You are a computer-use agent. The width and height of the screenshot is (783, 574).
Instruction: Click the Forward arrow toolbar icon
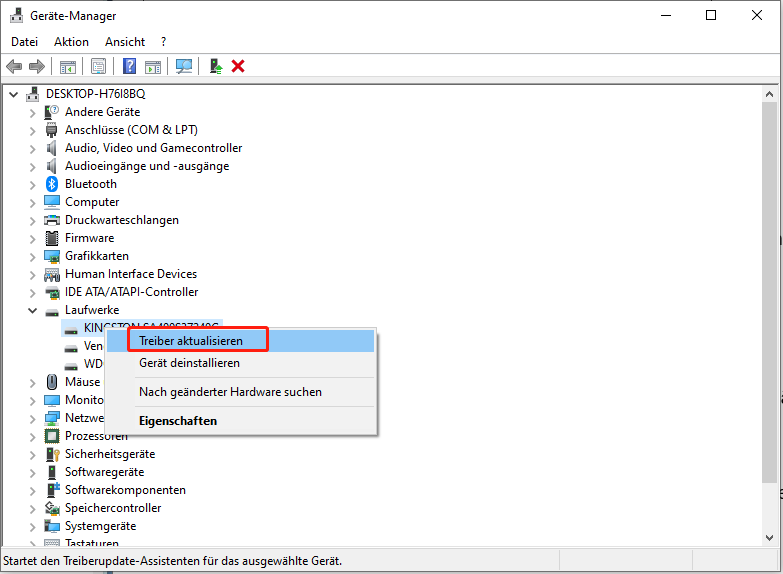(x=37, y=66)
